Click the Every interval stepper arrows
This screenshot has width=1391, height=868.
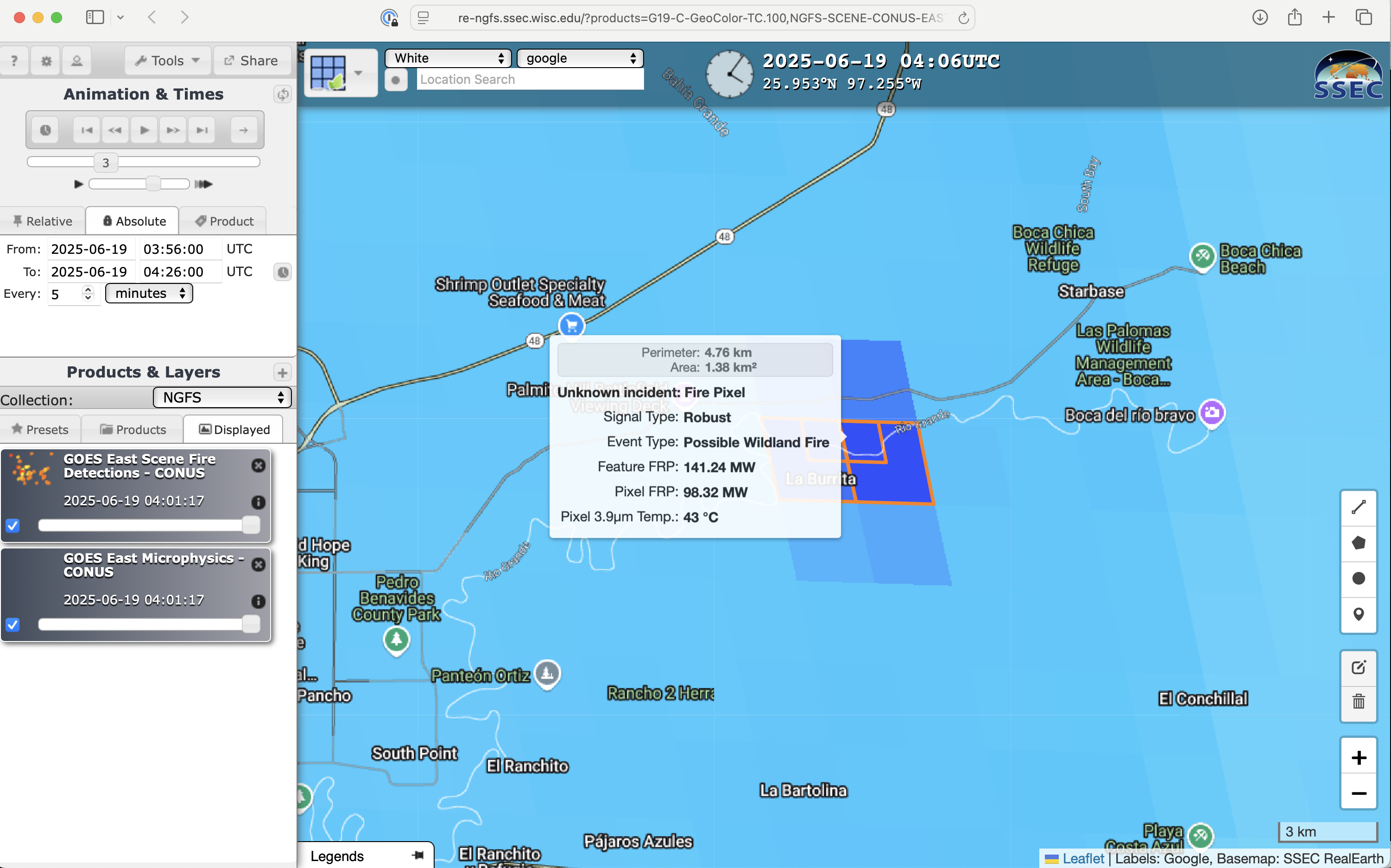click(88, 293)
